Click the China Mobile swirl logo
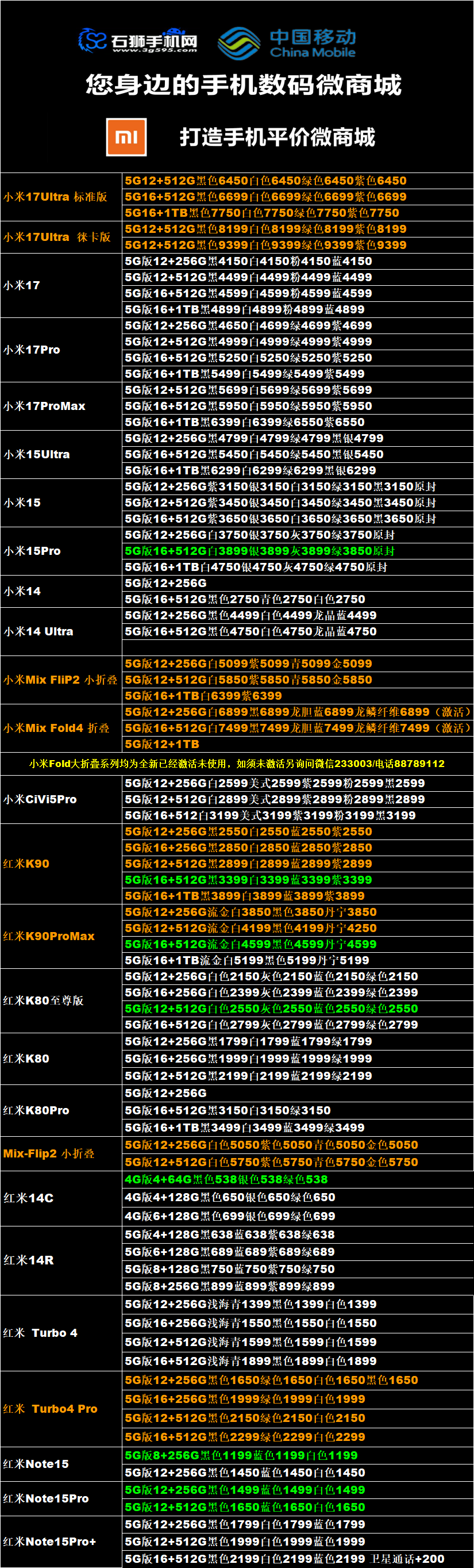Screen dimensions: 474x1568 pyautogui.click(x=238, y=43)
